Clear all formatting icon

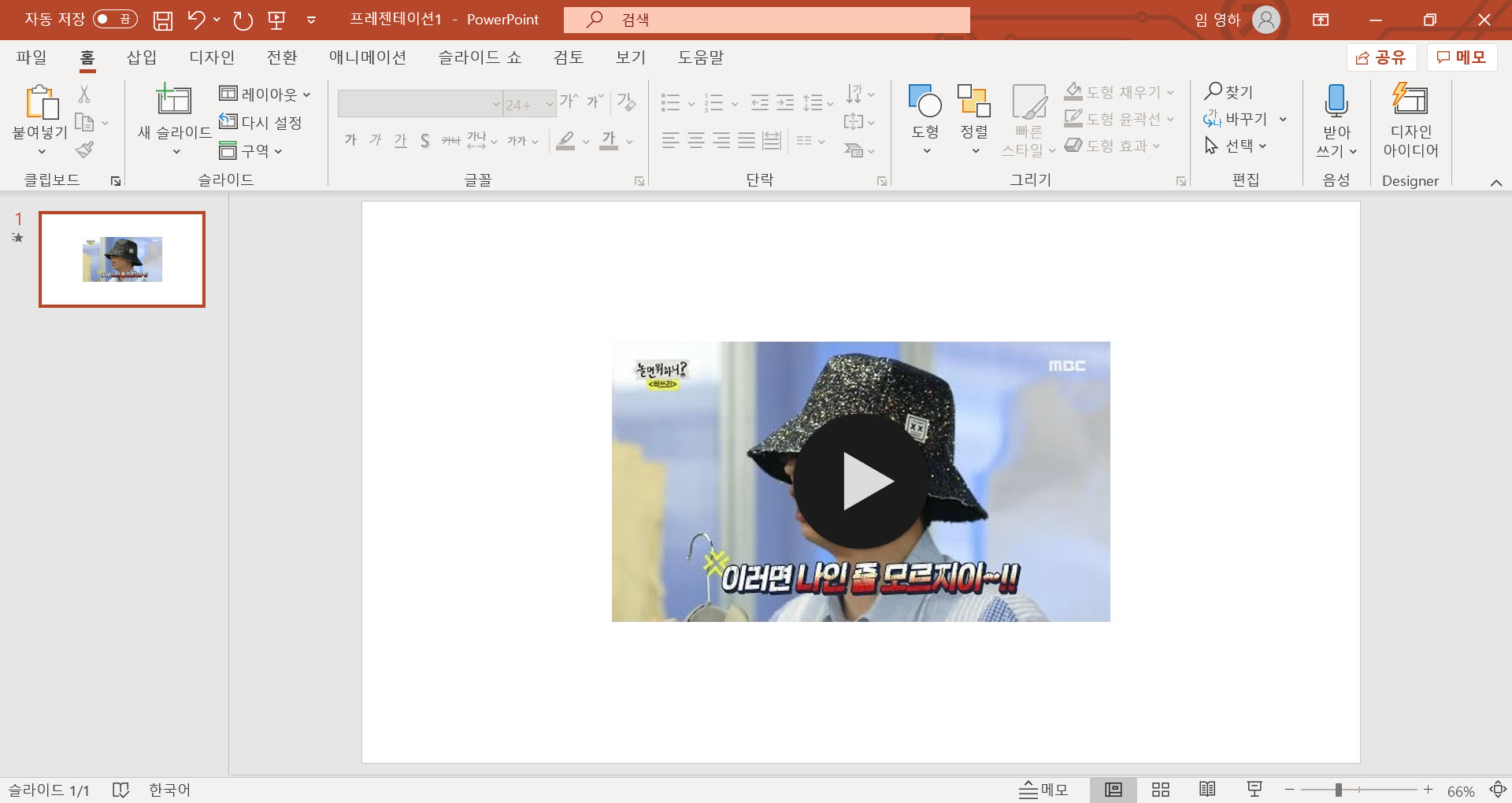(x=626, y=102)
